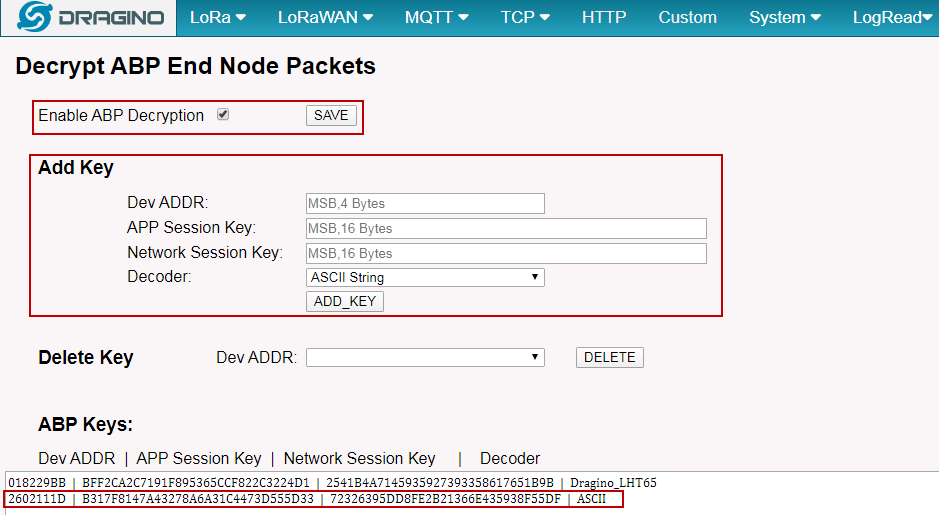Click the Network Session Key field
Image resolution: width=939 pixels, height=515 pixels.
pyautogui.click(x=506, y=254)
